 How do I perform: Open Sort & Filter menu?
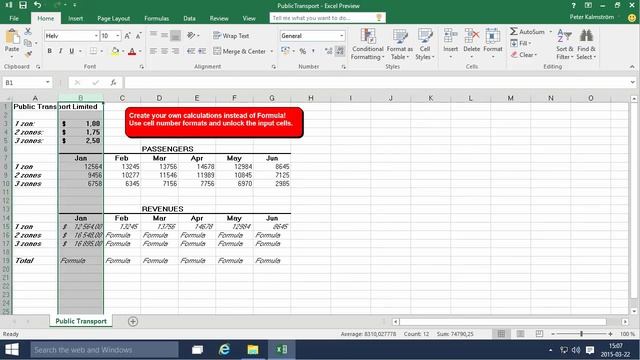point(564,45)
